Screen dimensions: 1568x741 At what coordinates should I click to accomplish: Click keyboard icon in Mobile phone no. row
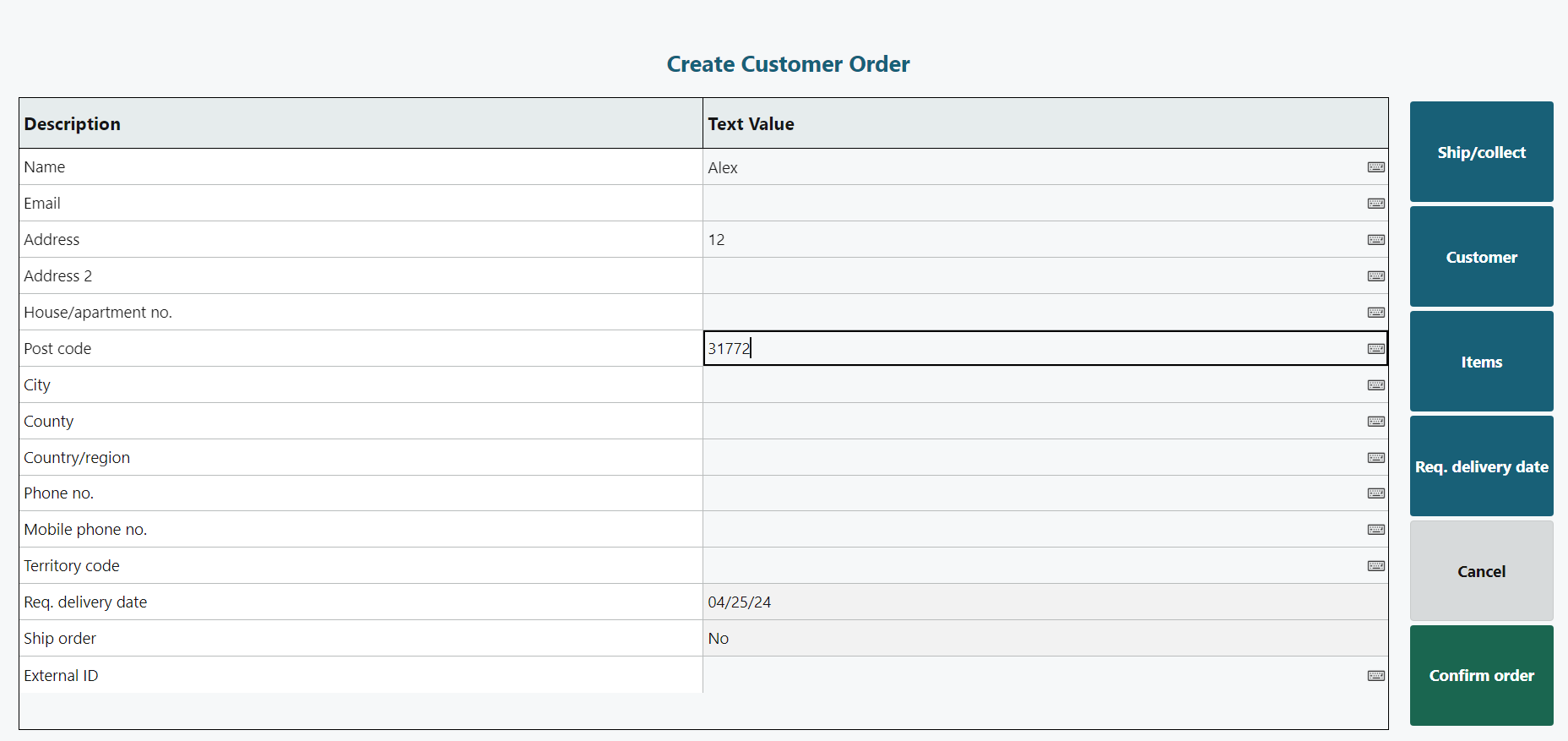(1375, 530)
